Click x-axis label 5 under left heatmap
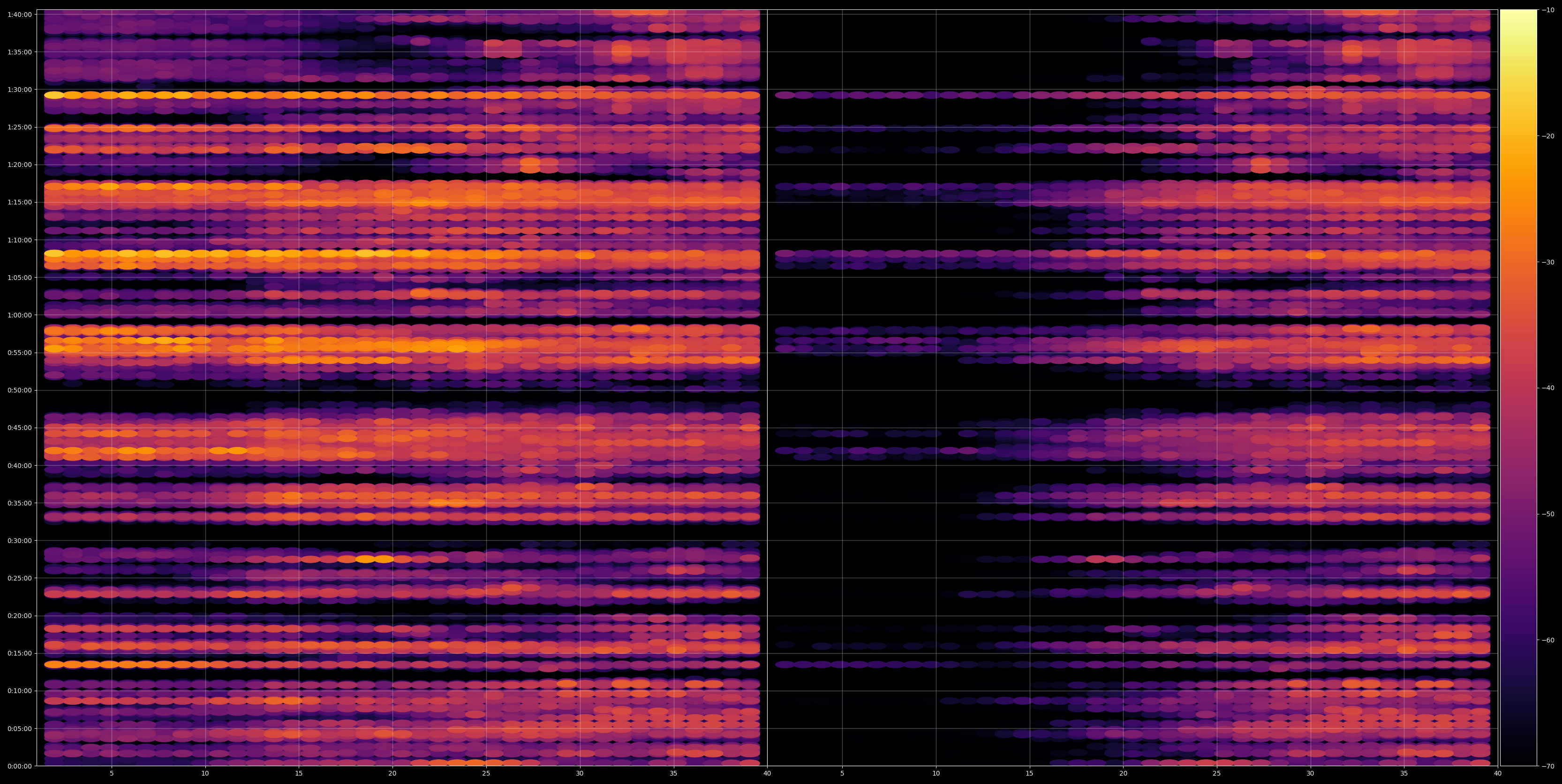1562x784 pixels. [x=112, y=774]
